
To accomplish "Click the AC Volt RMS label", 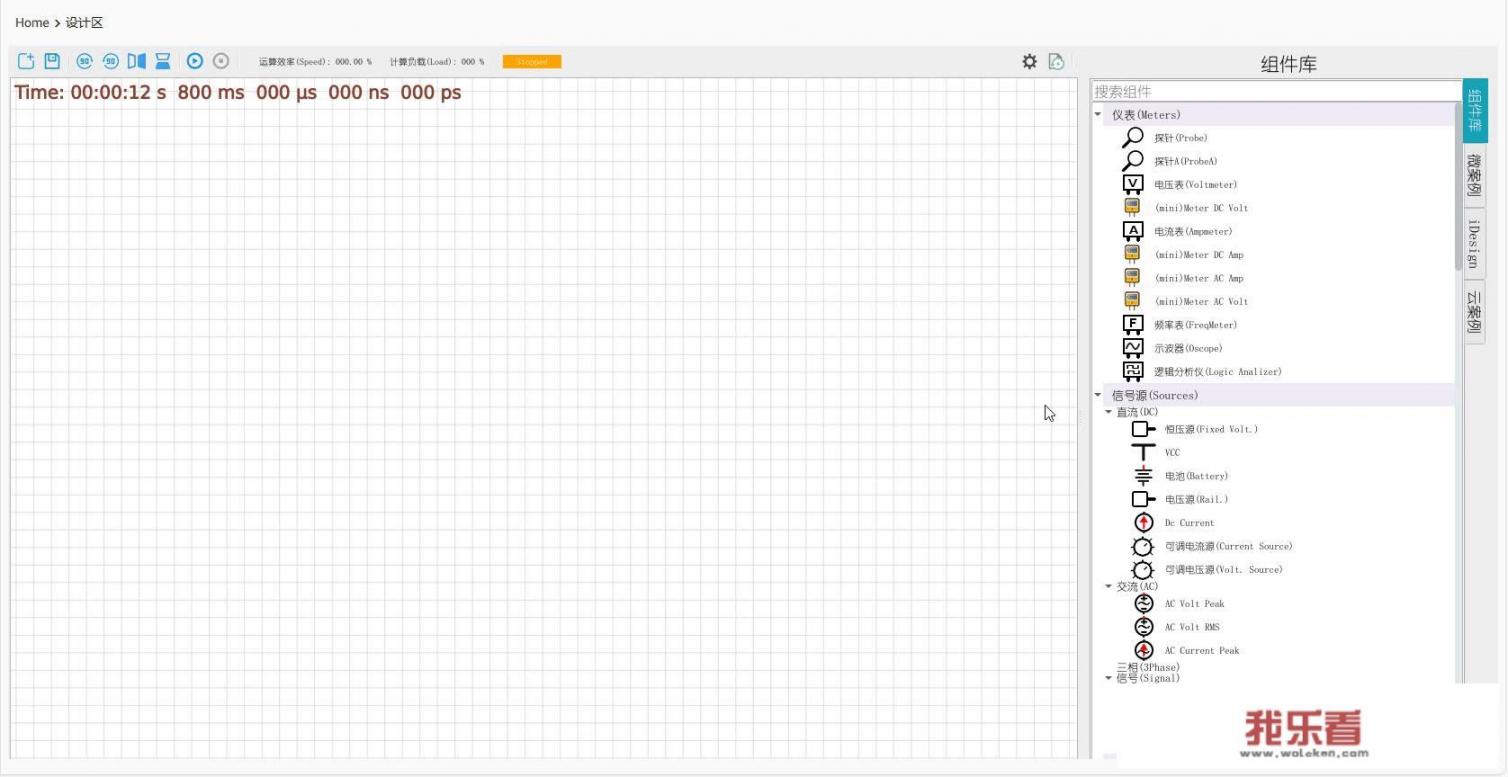I will (1192, 627).
